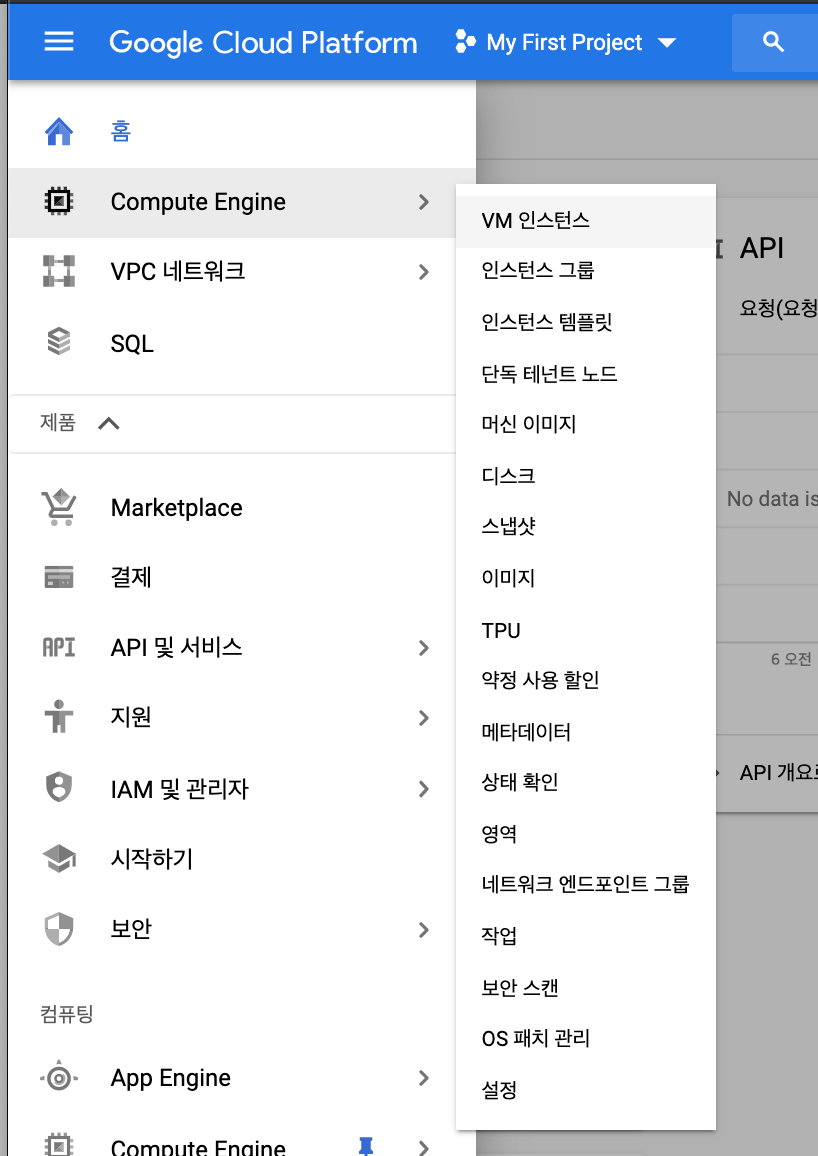Unpin Compute Engine using the pin icon
818x1156 pixels.
(x=366, y=1146)
